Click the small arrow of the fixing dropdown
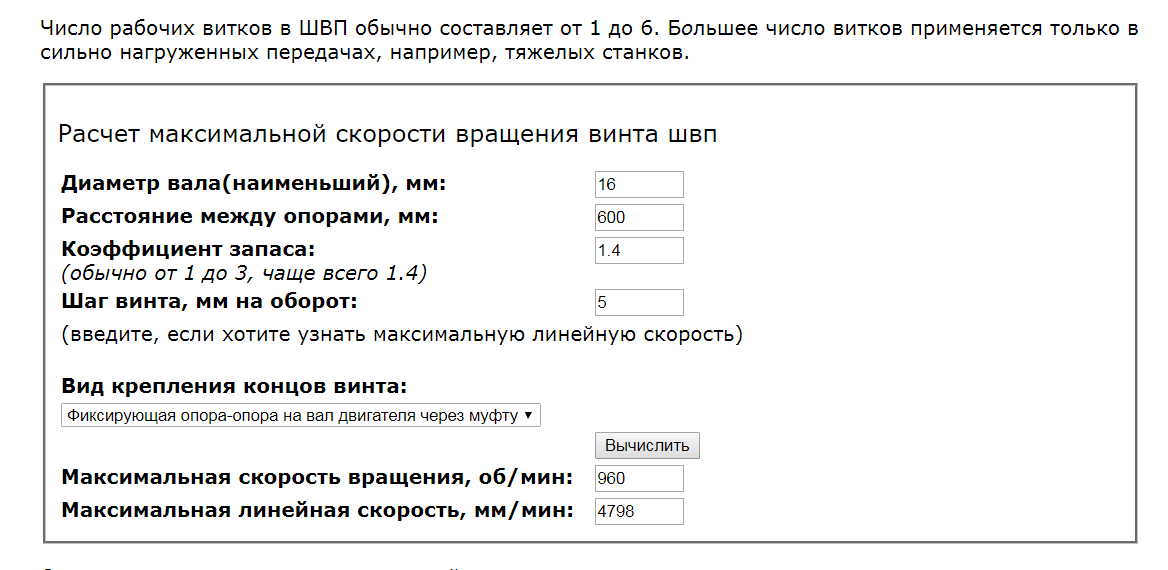The height and width of the screenshot is (570, 1168). point(528,415)
